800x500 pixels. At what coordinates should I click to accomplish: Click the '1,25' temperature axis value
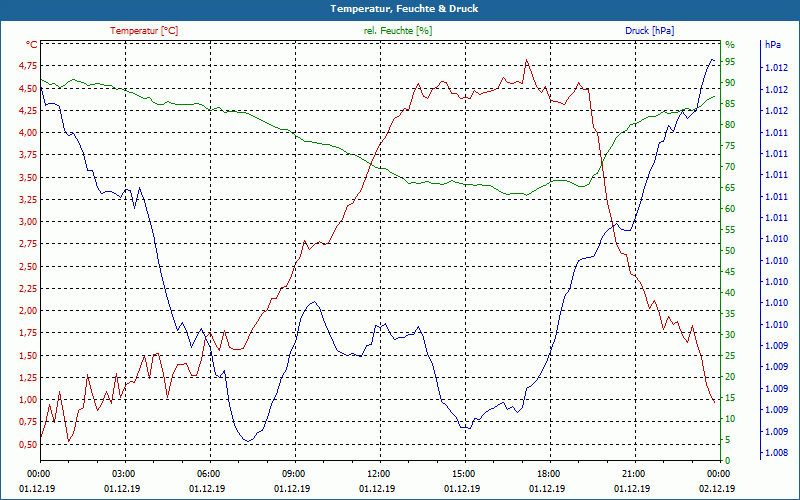coord(29,378)
